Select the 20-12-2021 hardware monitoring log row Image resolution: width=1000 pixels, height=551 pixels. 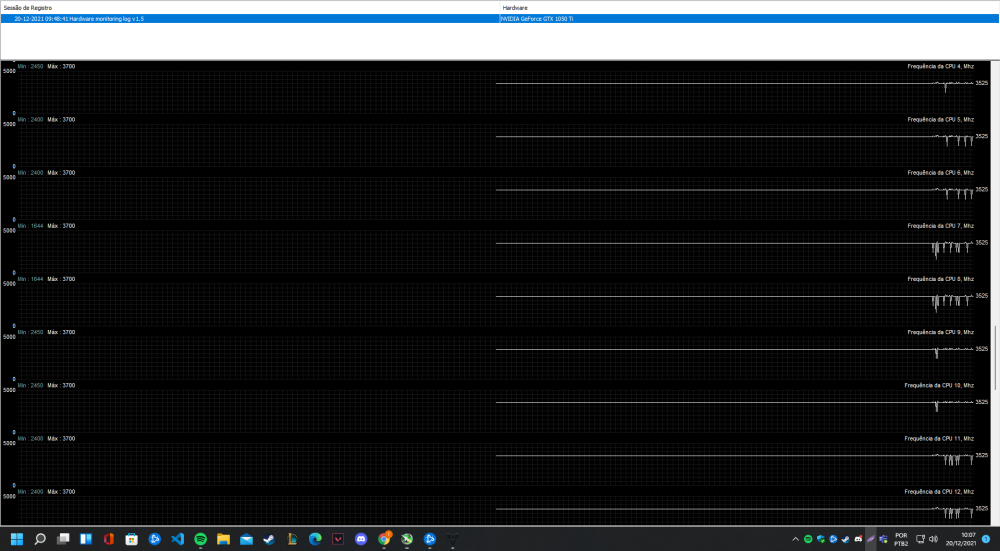[80, 19]
